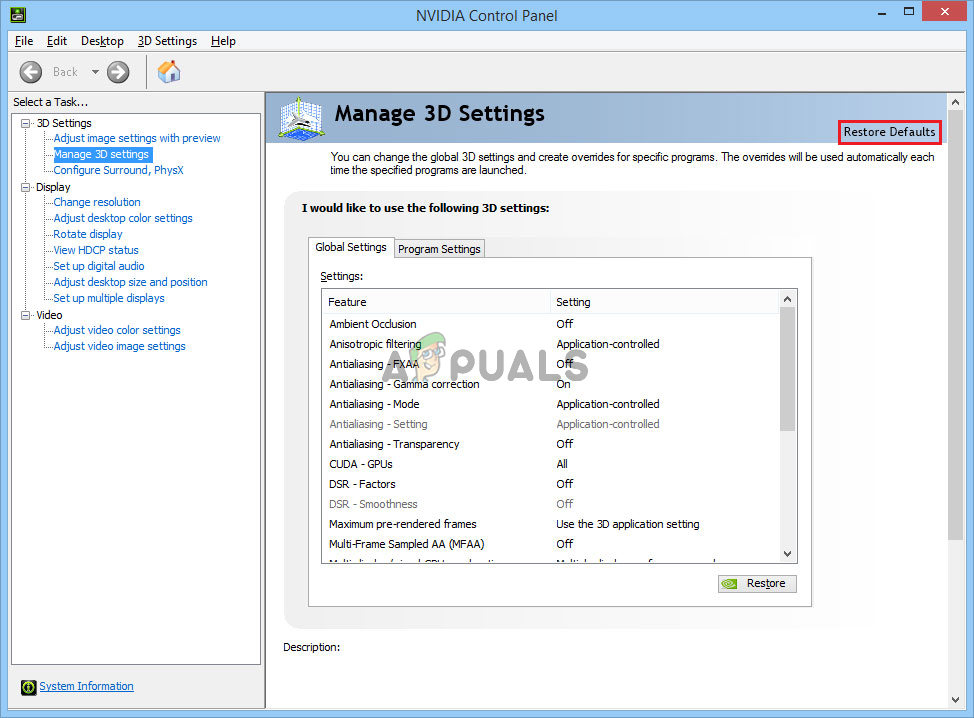Open the System Information link
Image resolution: width=974 pixels, height=718 pixels.
point(86,686)
